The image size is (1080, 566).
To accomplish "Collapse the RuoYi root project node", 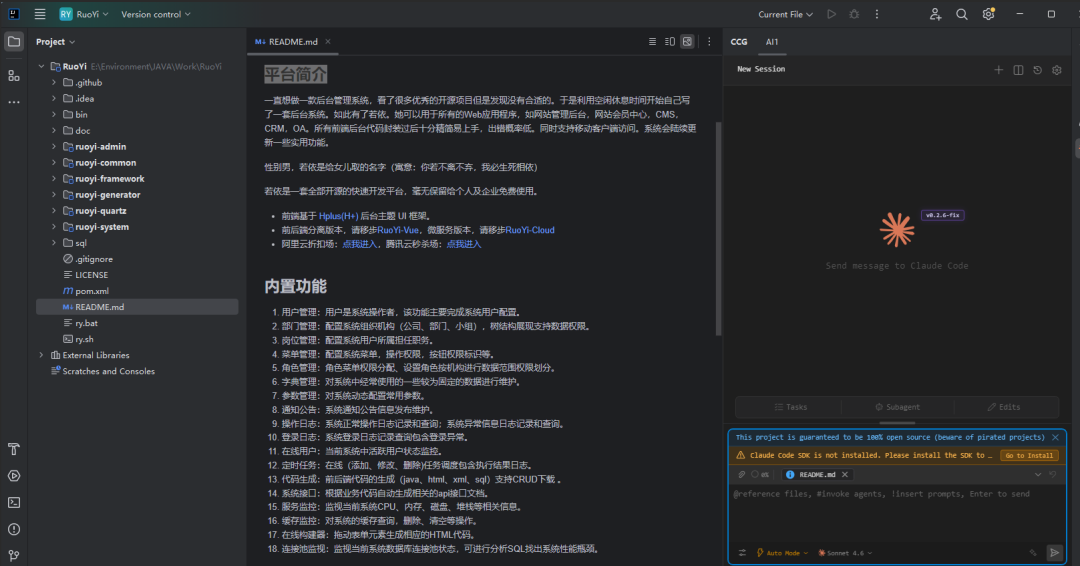I will (x=41, y=66).
